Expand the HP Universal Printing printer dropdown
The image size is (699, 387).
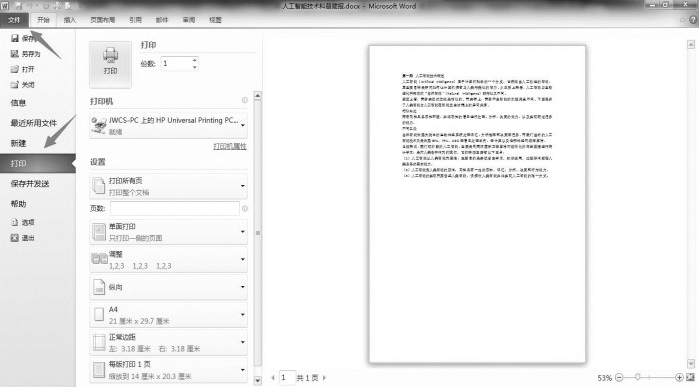click(x=169, y=125)
